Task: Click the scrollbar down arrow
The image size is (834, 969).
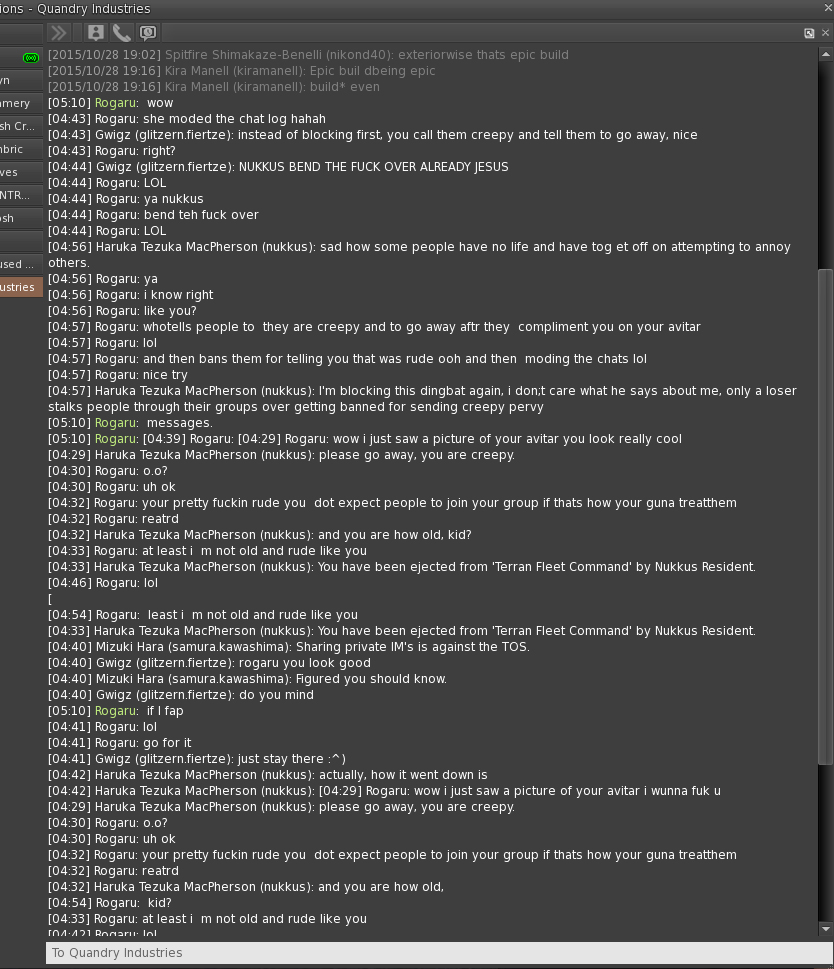Action: [x=825, y=928]
